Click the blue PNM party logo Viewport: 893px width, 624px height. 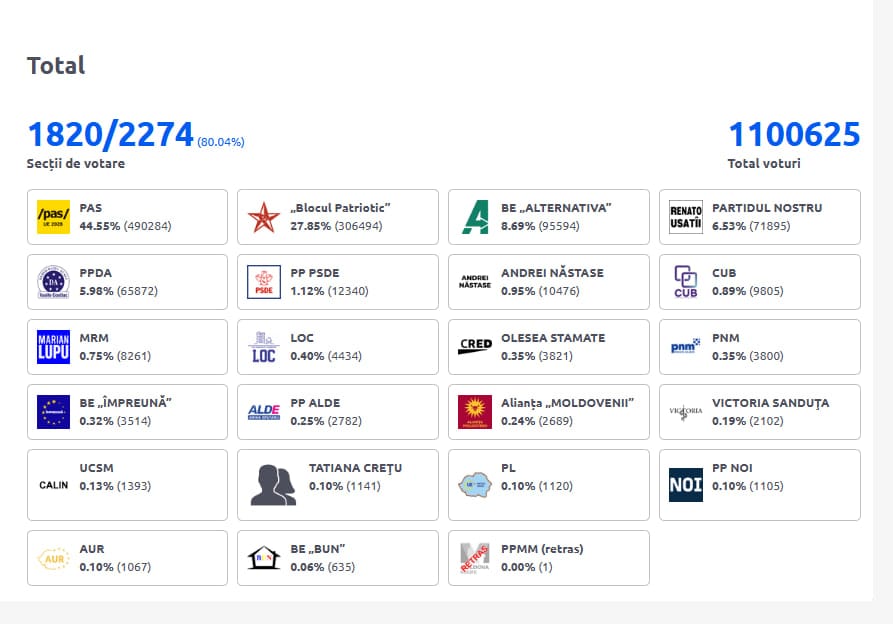click(686, 346)
